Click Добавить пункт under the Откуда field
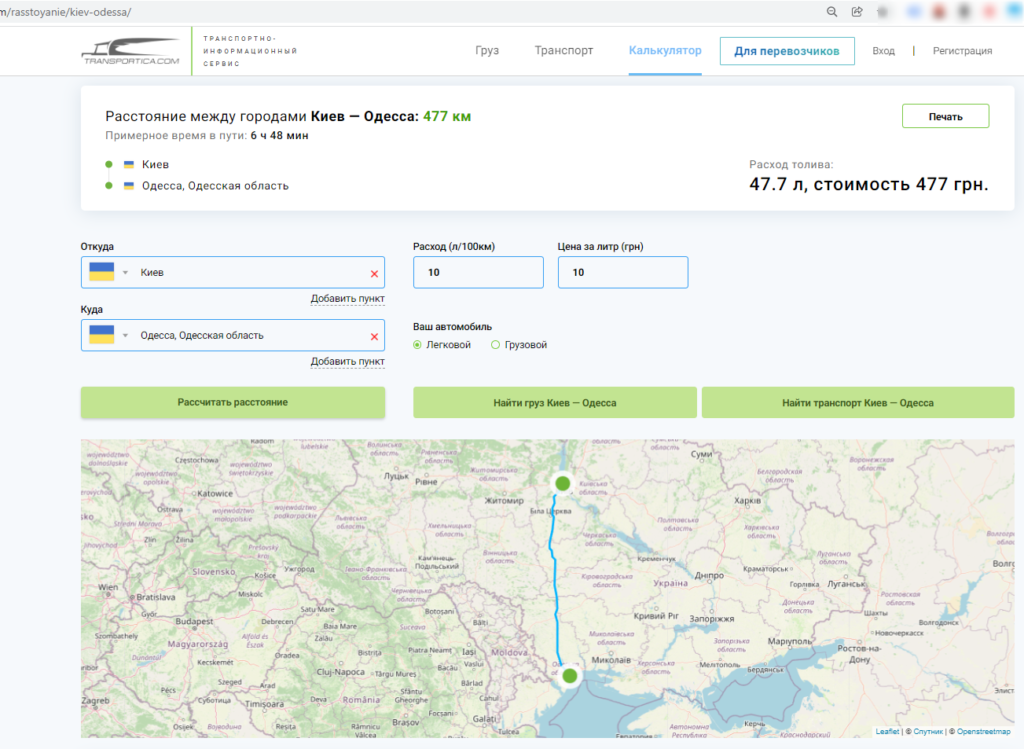1024x749 pixels. [x=347, y=299]
